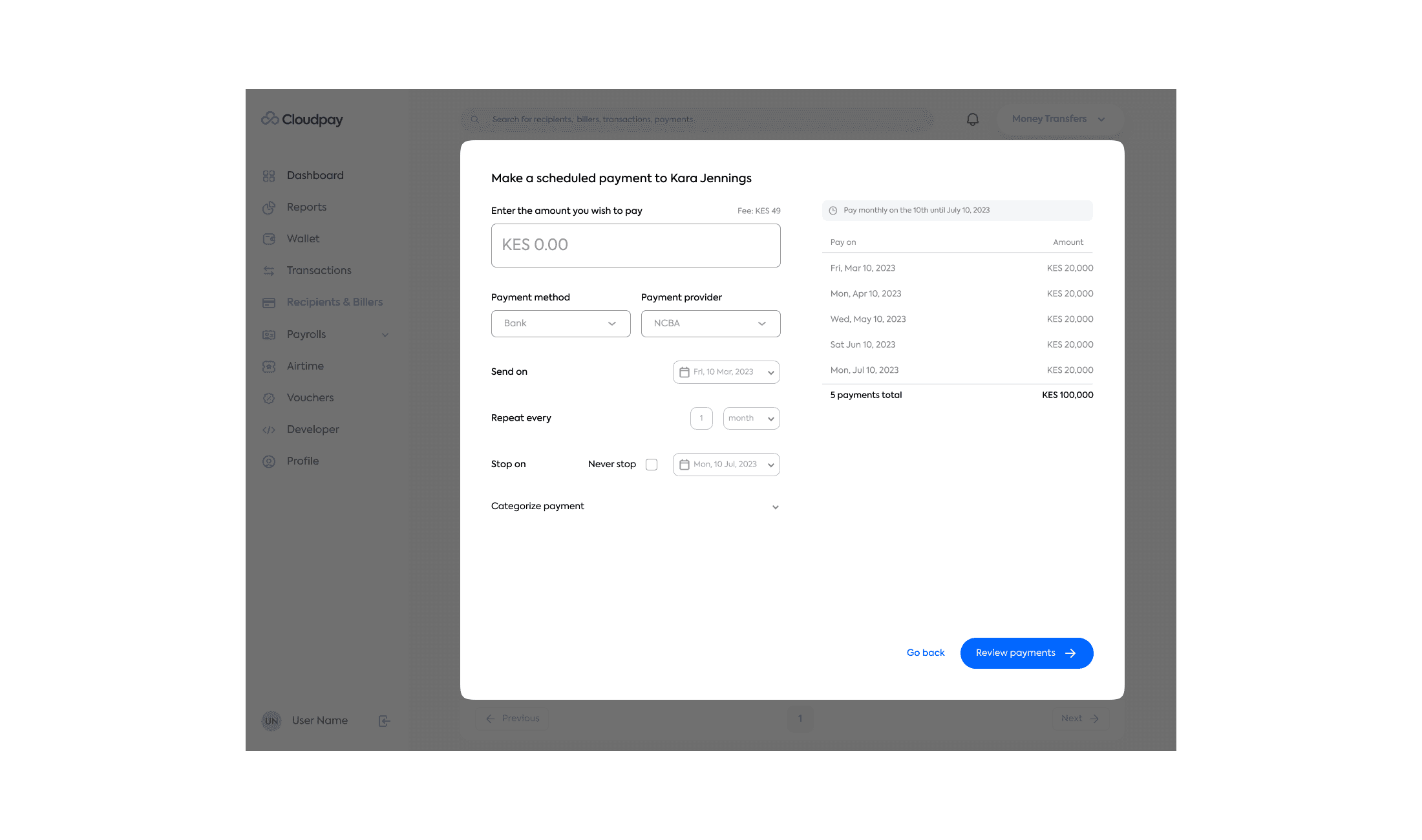Viewport: 1422px width, 840px height.
Task: Click the Review payments button
Action: coord(1026,653)
